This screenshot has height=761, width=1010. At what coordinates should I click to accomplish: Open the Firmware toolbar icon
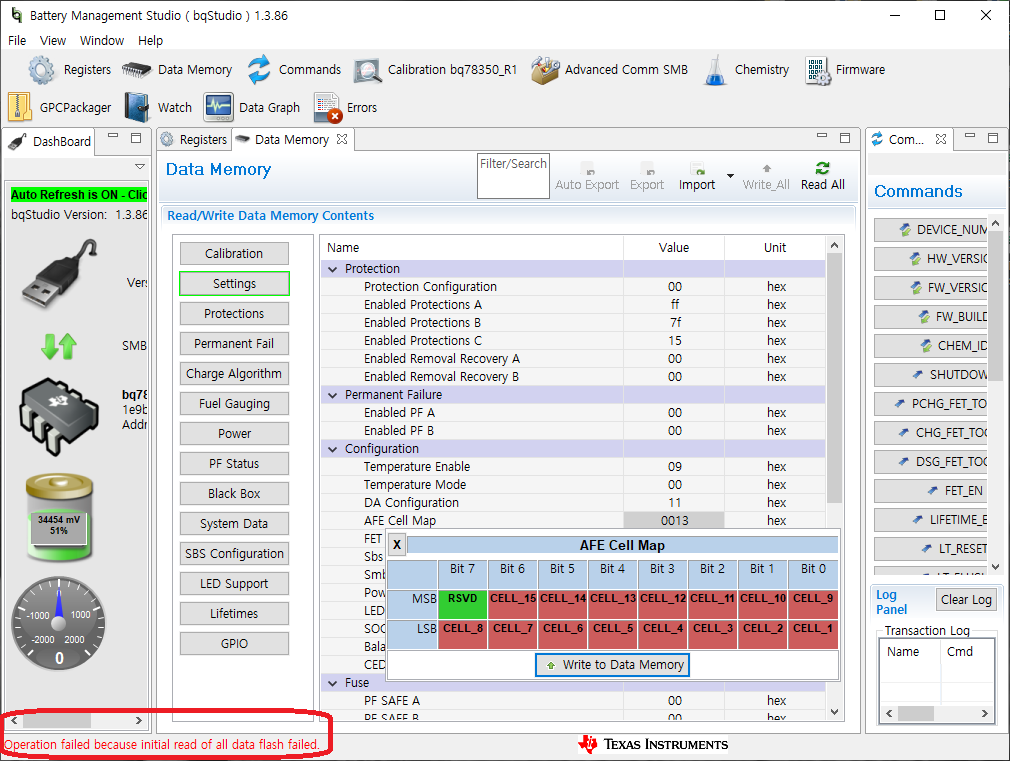coord(817,70)
